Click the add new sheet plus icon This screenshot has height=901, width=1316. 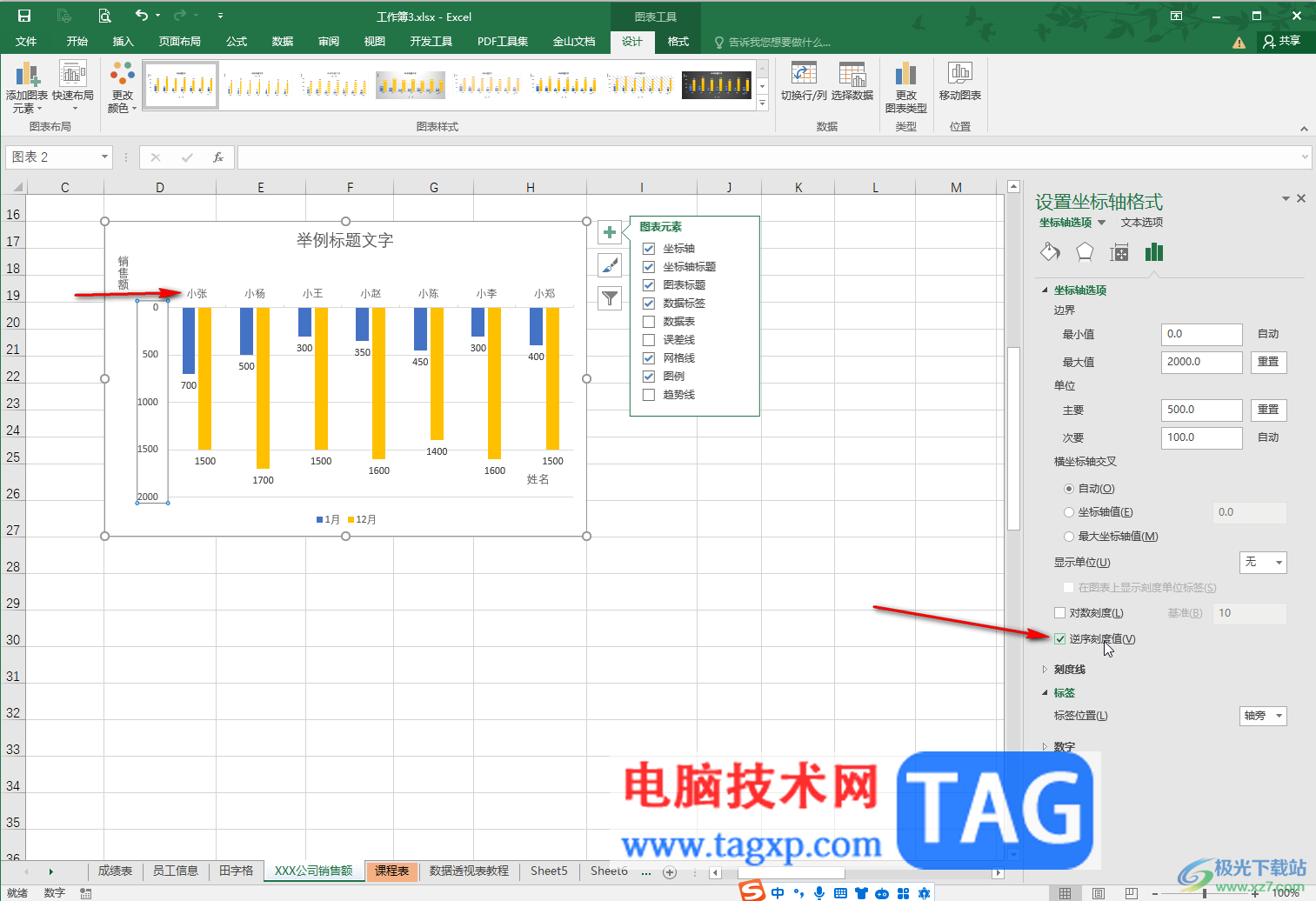670,871
